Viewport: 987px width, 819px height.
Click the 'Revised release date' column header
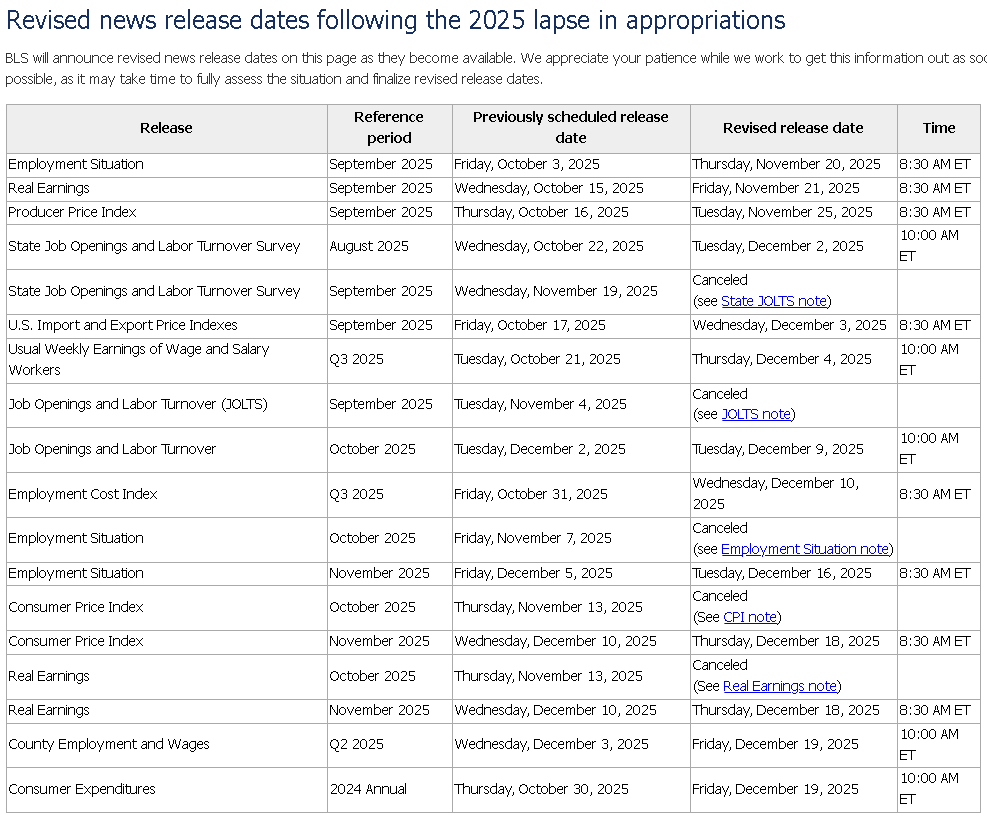click(793, 128)
